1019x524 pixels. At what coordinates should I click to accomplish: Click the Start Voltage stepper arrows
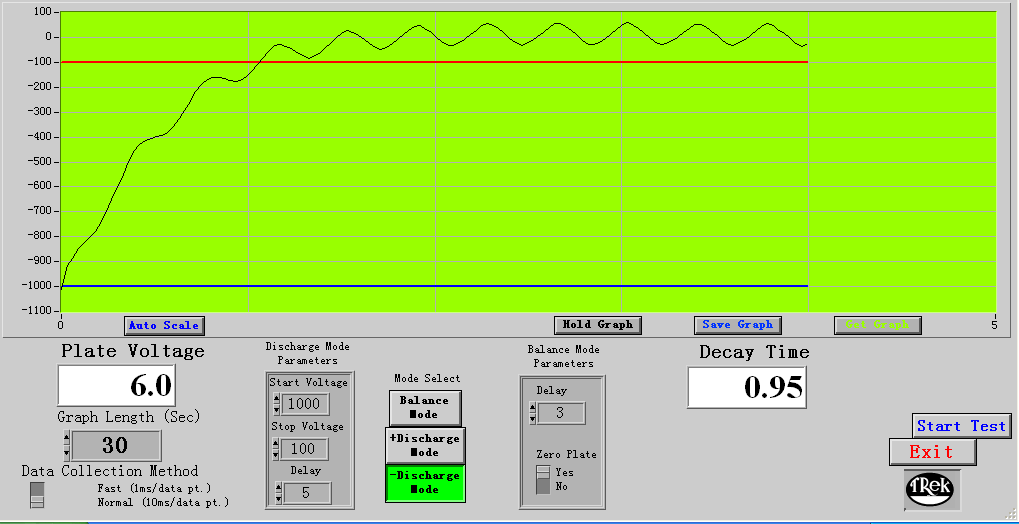tap(276, 403)
